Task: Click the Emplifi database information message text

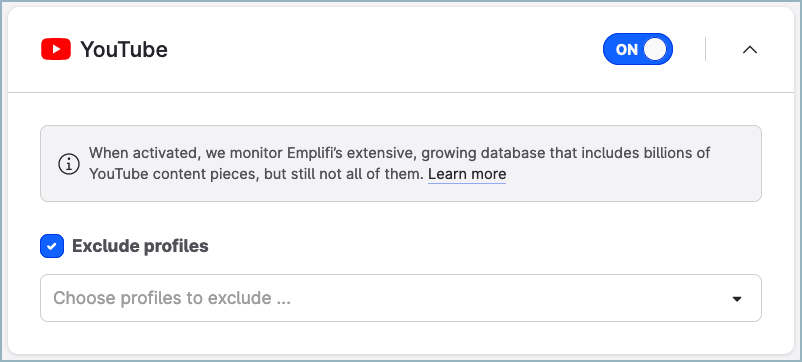Action: click(x=399, y=164)
